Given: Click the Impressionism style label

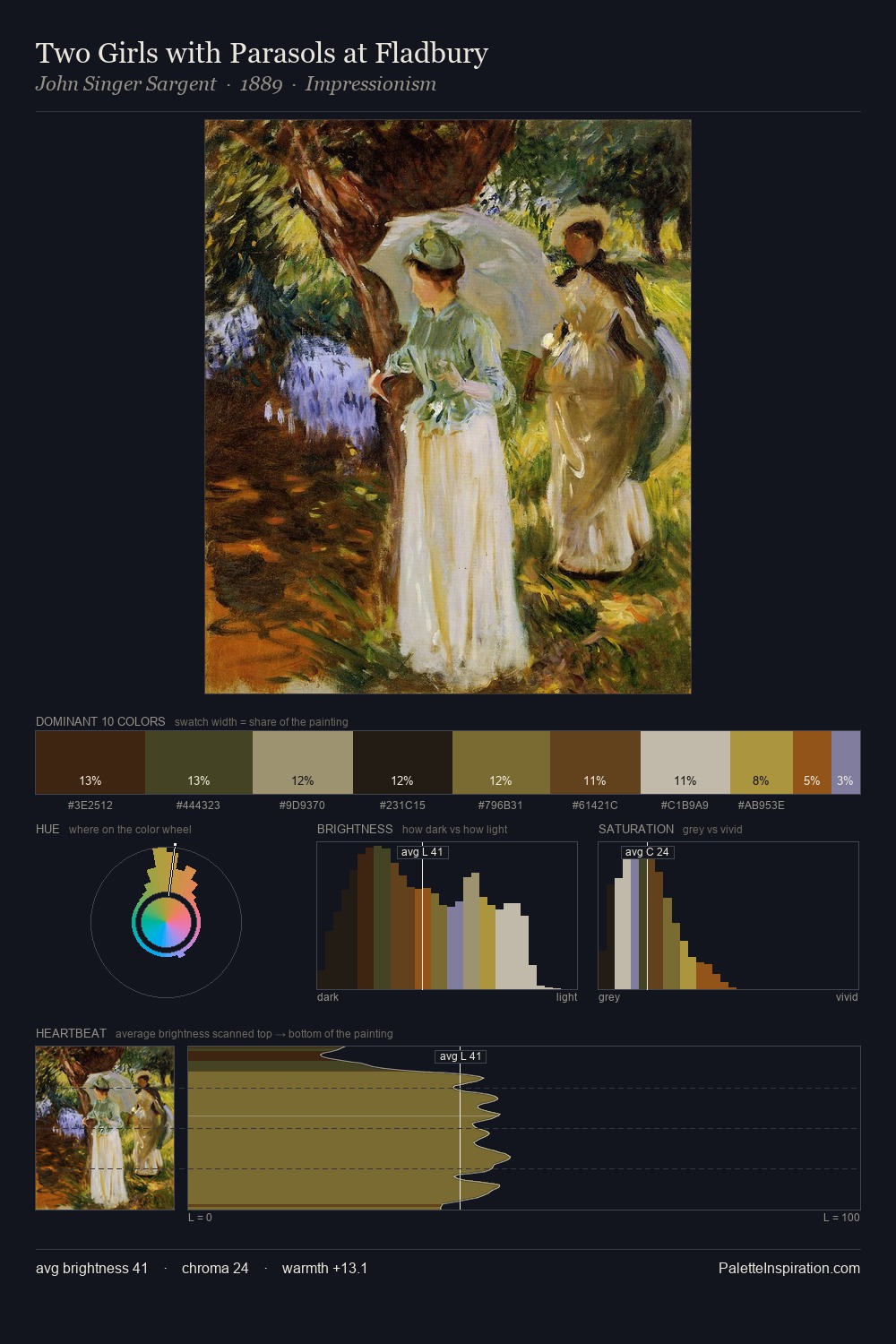Looking at the screenshot, I should 371,84.
